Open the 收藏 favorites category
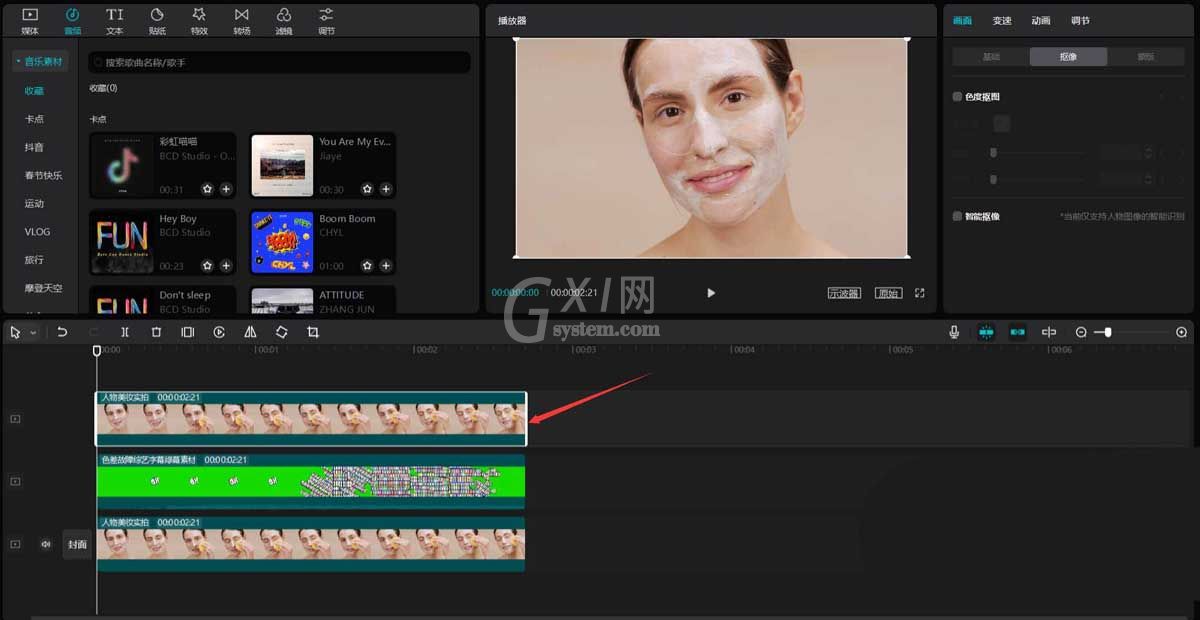Screen dimensions: 1200x620 [34, 91]
